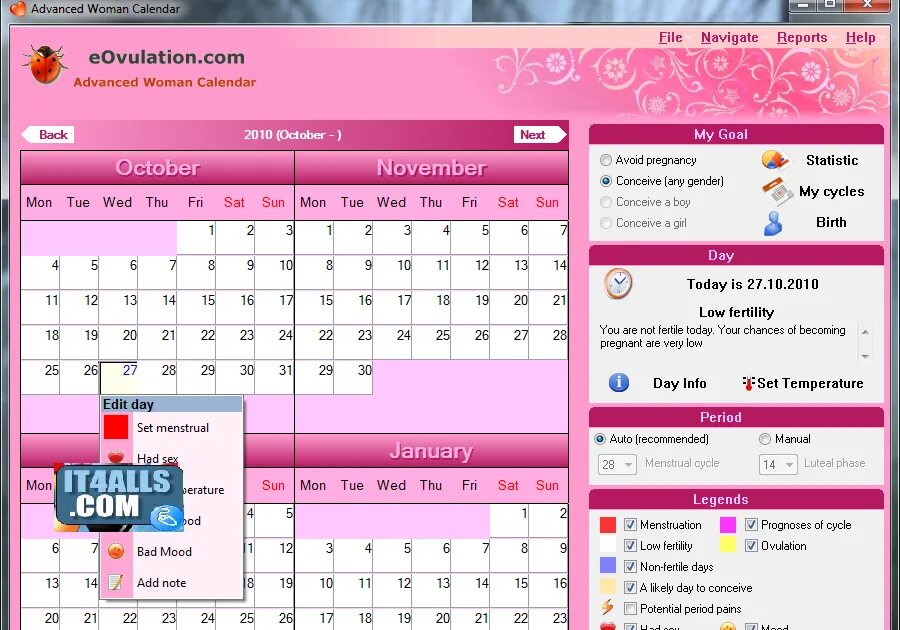Open the My cycles calendar icon
This screenshot has height=630, width=900.
pyautogui.click(x=777, y=192)
